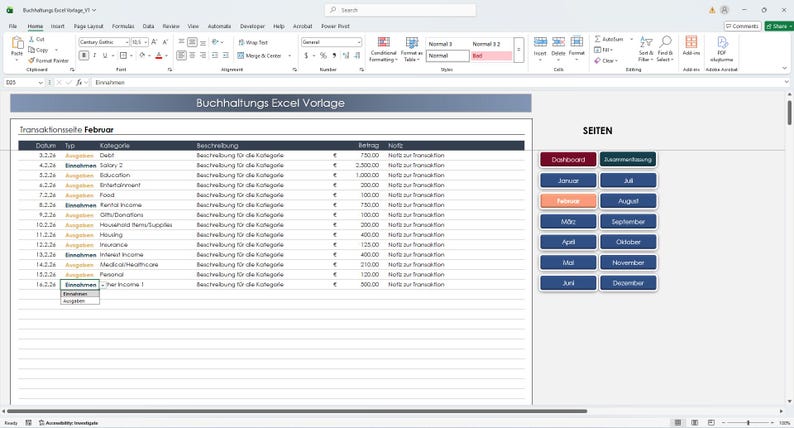Click Decrease Decimal icon
This screenshot has width=794, height=428.
click(357, 55)
